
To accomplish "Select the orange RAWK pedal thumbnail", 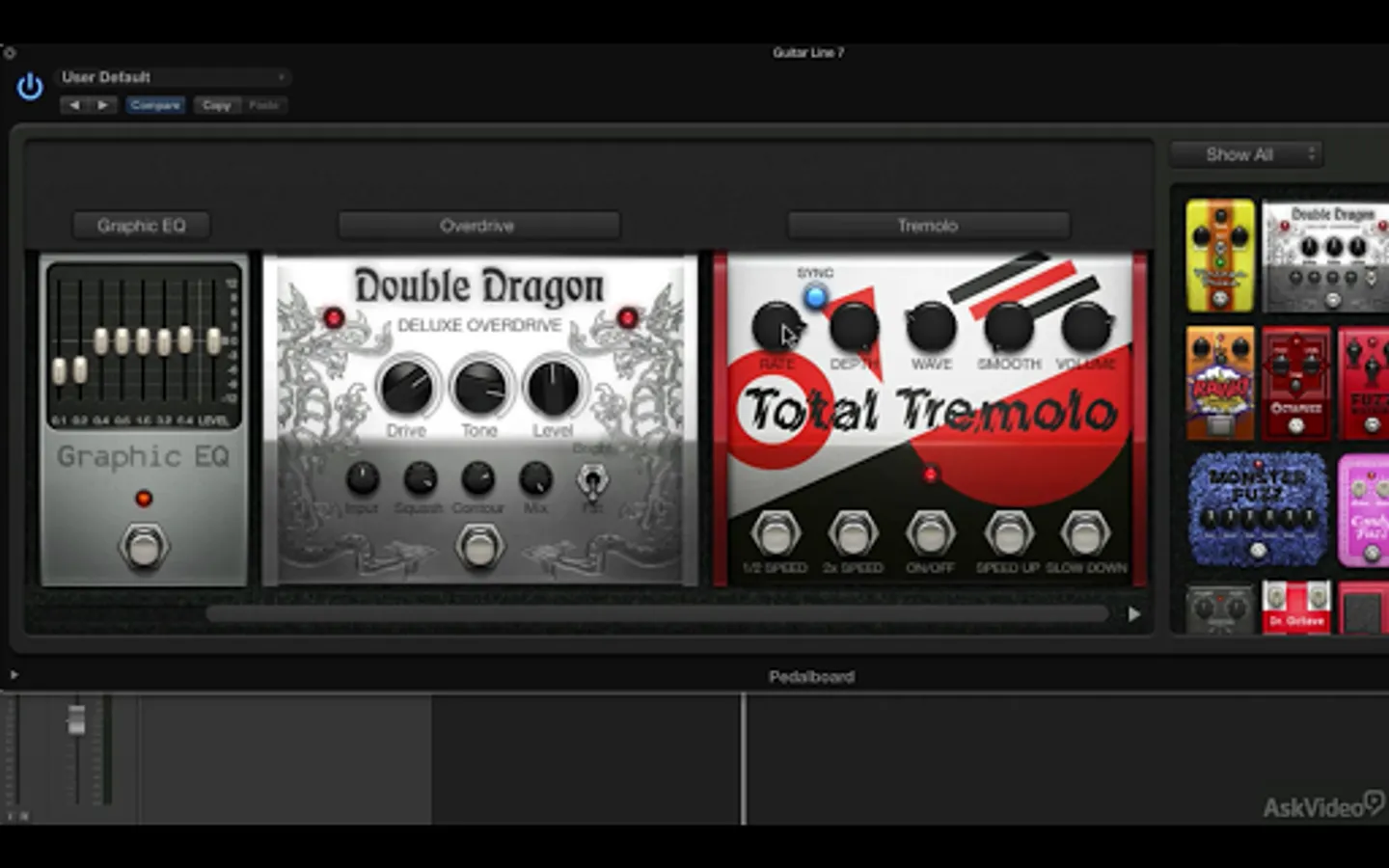I will click(x=1220, y=384).
